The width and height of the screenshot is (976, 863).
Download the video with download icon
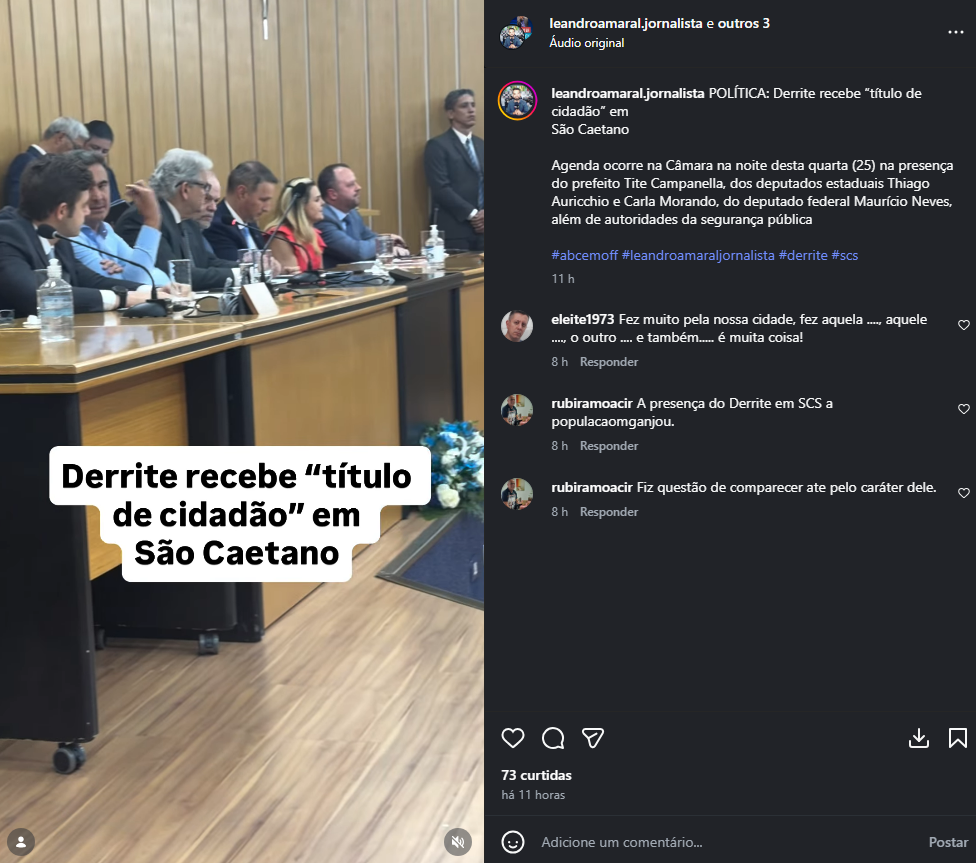pyautogui.click(x=919, y=738)
